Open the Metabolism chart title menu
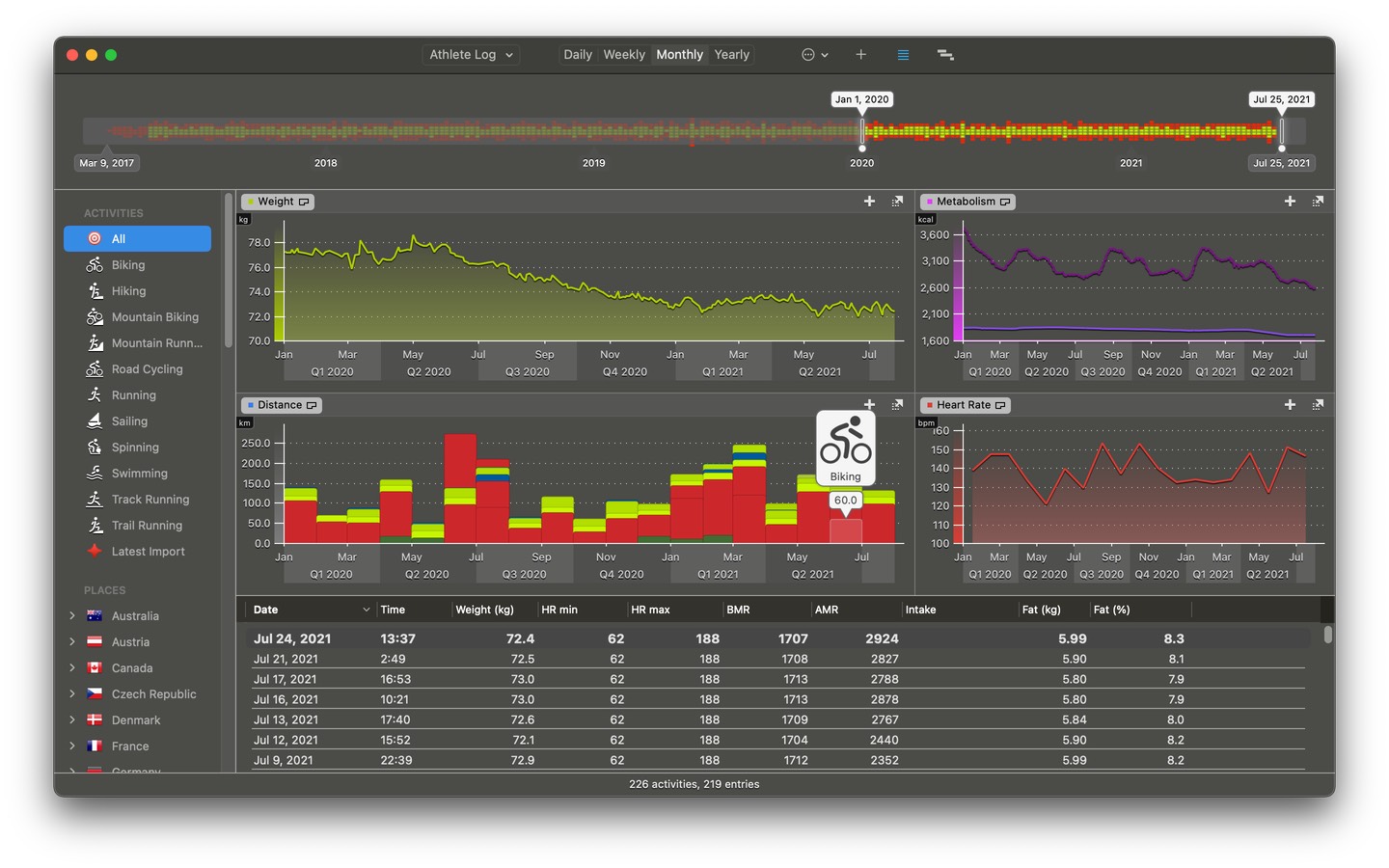Viewport: 1389px width, 868px height. (x=967, y=202)
